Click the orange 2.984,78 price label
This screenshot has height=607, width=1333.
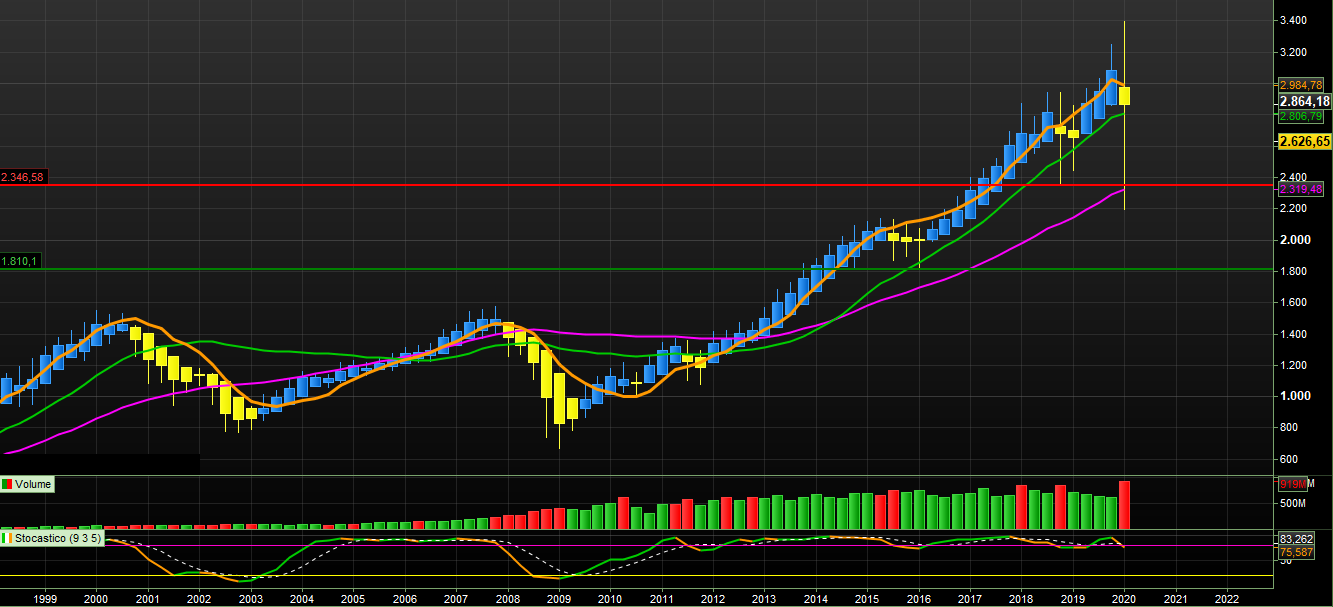(1303, 84)
